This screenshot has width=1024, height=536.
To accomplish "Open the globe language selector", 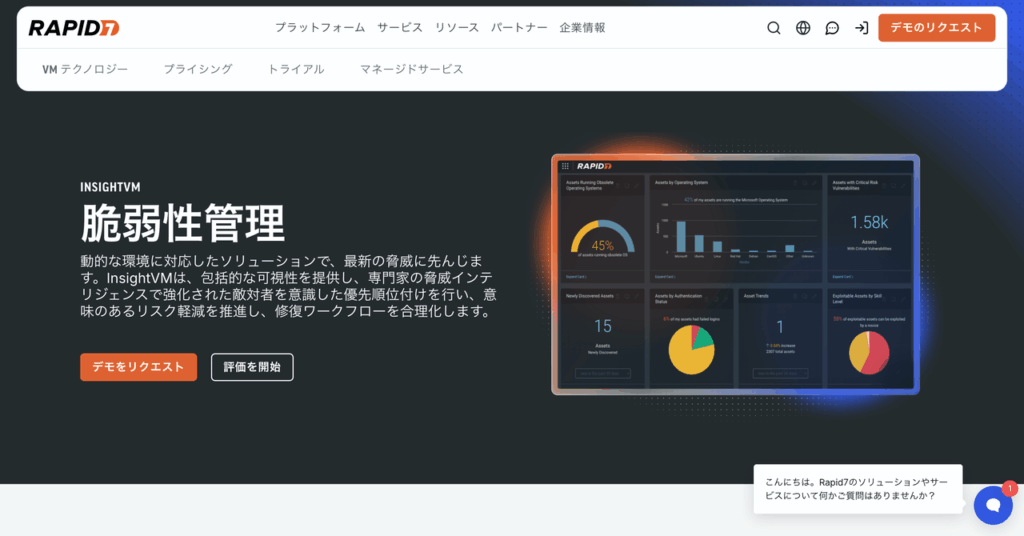I will (x=803, y=28).
